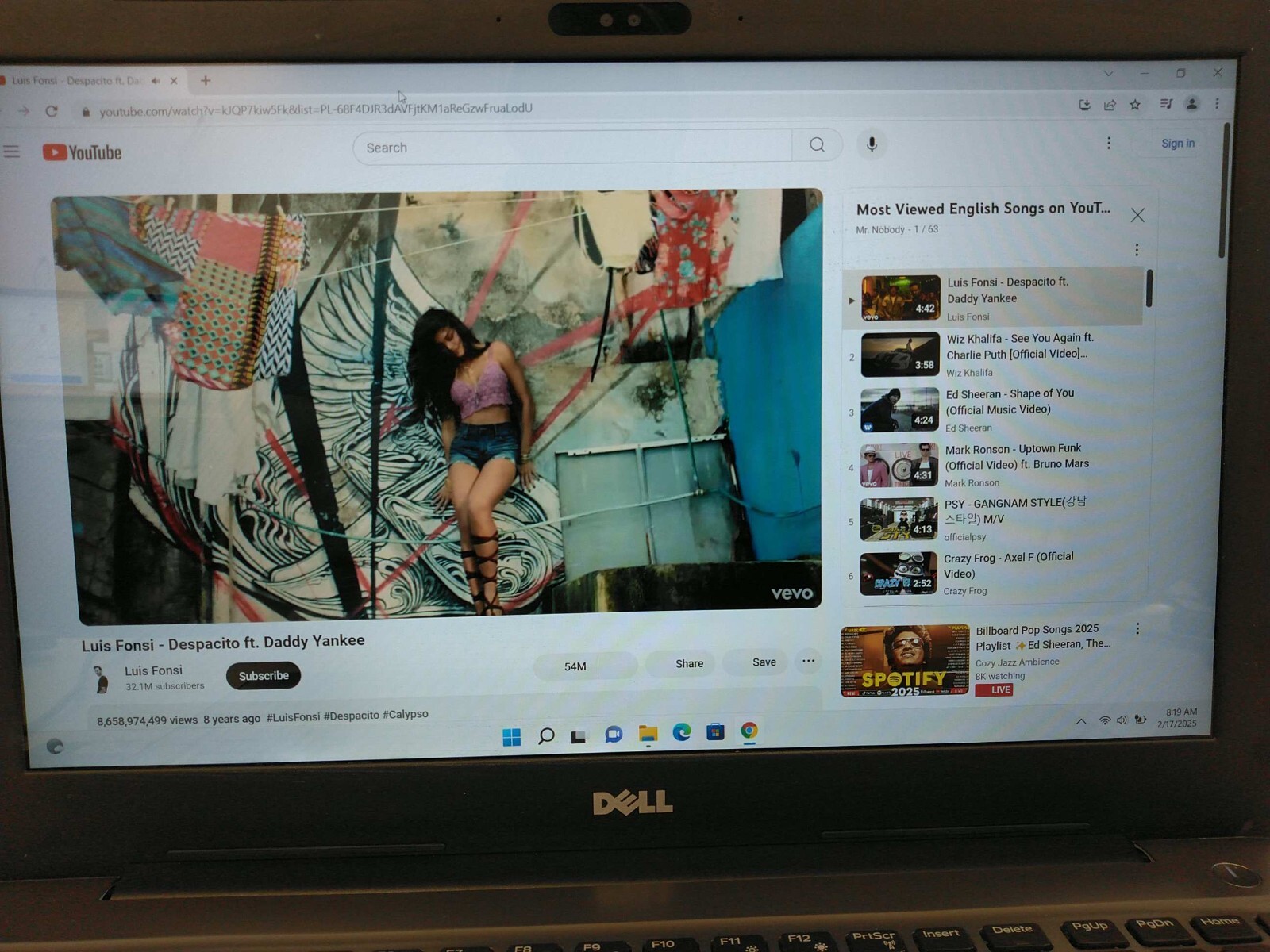Bookmark this page with the star icon
The height and width of the screenshot is (952, 1270).
[x=1135, y=105]
